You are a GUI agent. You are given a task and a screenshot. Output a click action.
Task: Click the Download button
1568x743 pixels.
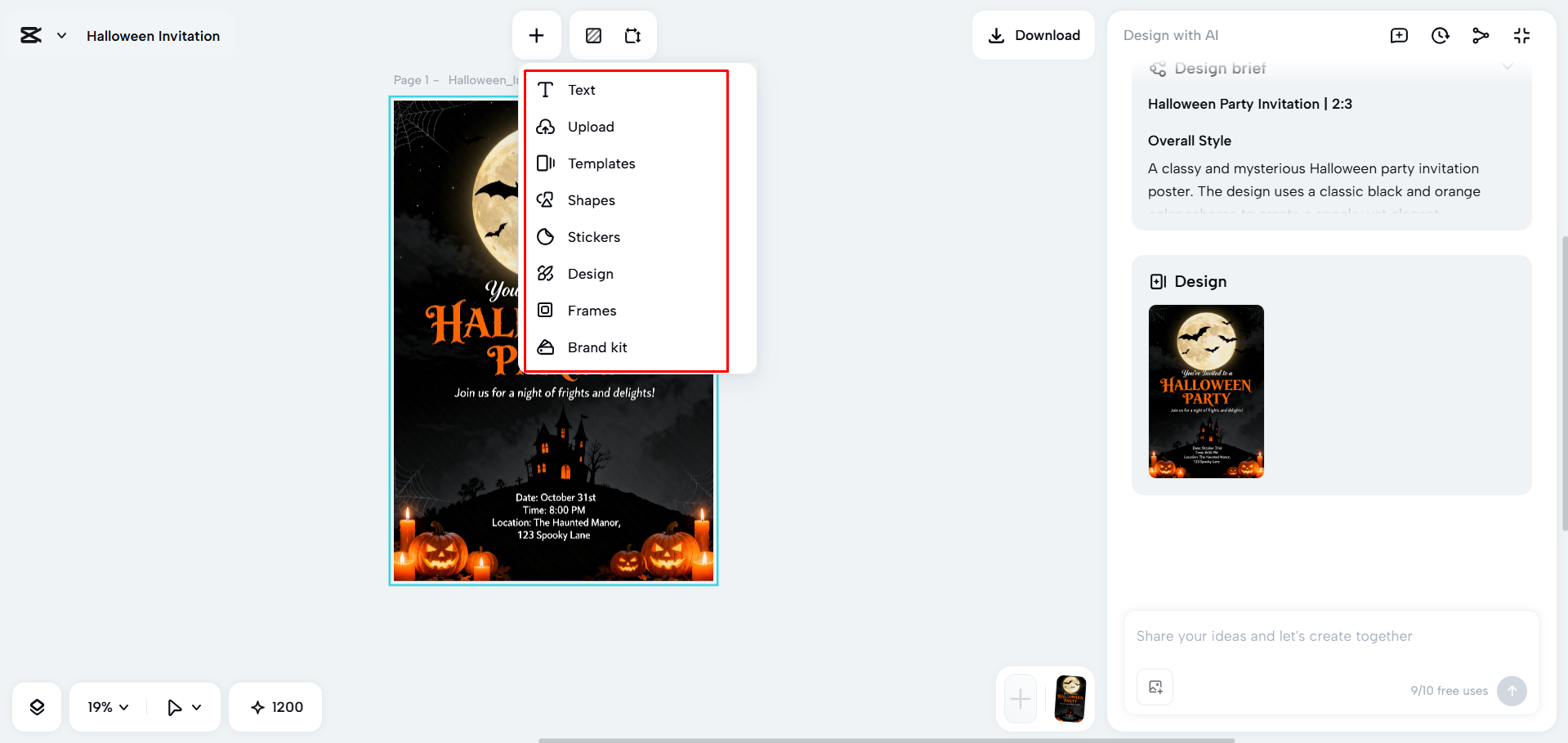1033,35
